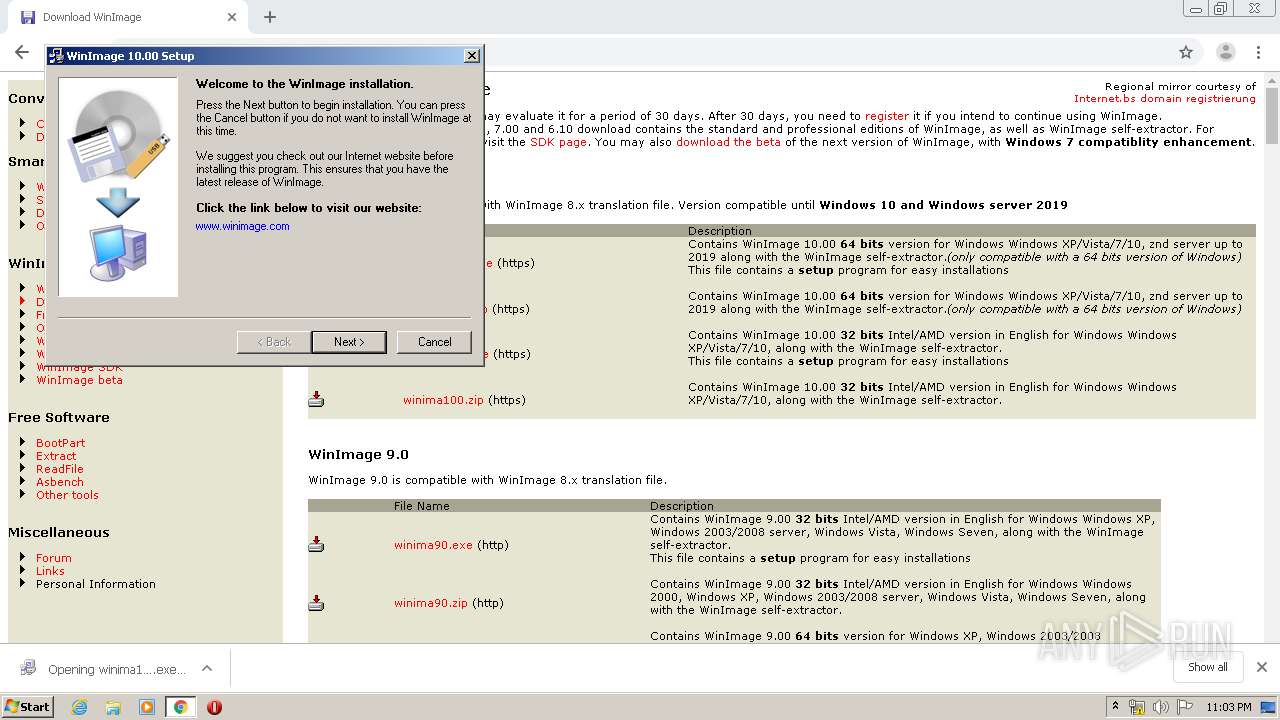The width and height of the screenshot is (1280, 720).
Task: Click the network tray icon
Action: [x=1137, y=707]
